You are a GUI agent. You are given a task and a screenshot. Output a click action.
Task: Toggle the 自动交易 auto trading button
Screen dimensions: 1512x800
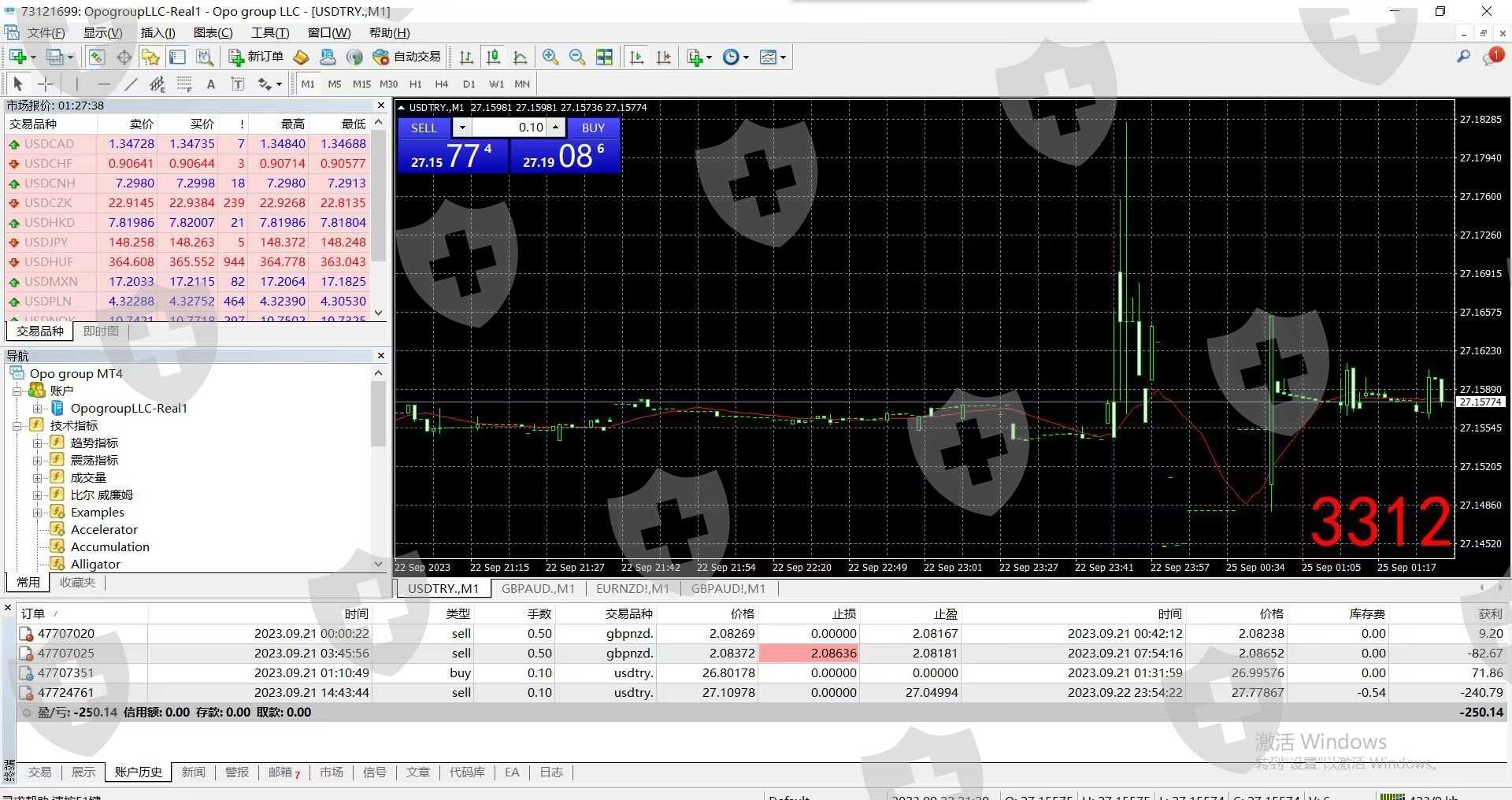click(x=407, y=57)
